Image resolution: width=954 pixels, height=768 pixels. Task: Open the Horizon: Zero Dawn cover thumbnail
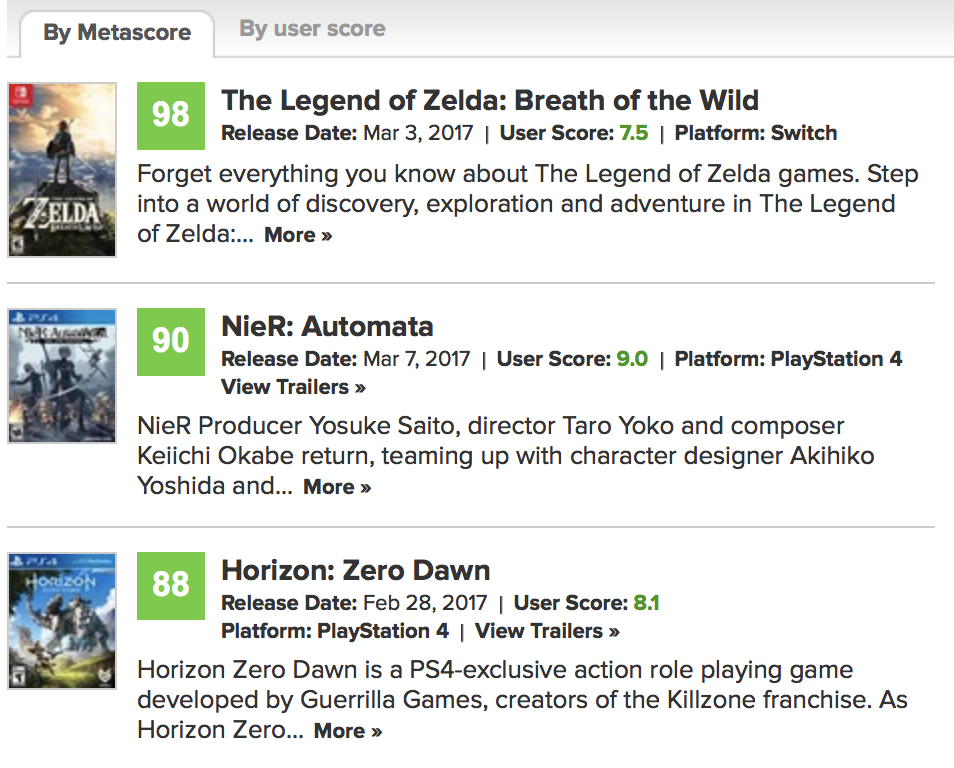(x=61, y=621)
